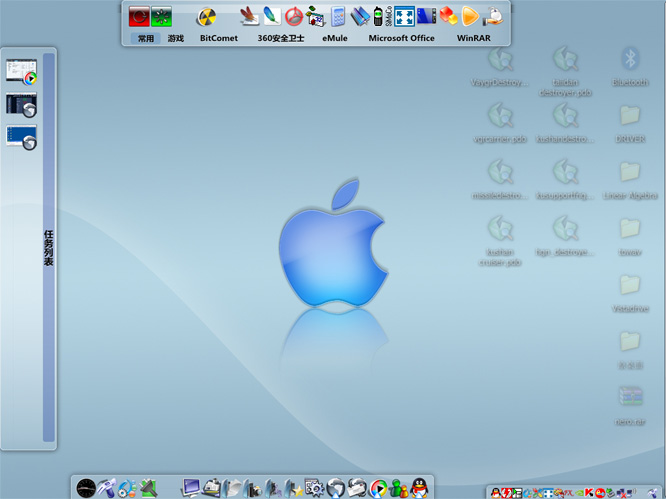Screen dimensions: 666x499
Task: Open the blue display panel icon
Action: pos(426,16)
